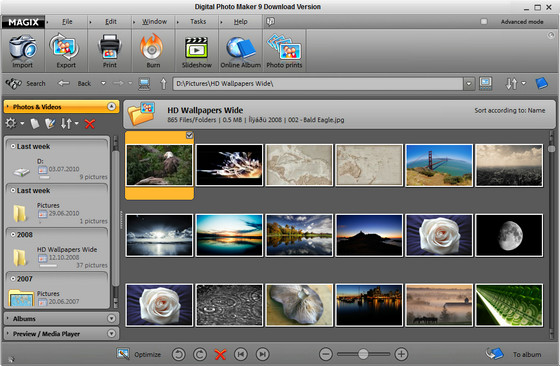Screen dimensions: 560x366
Task: Click the blue book icon at top right
Action: [x=542, y=83]
